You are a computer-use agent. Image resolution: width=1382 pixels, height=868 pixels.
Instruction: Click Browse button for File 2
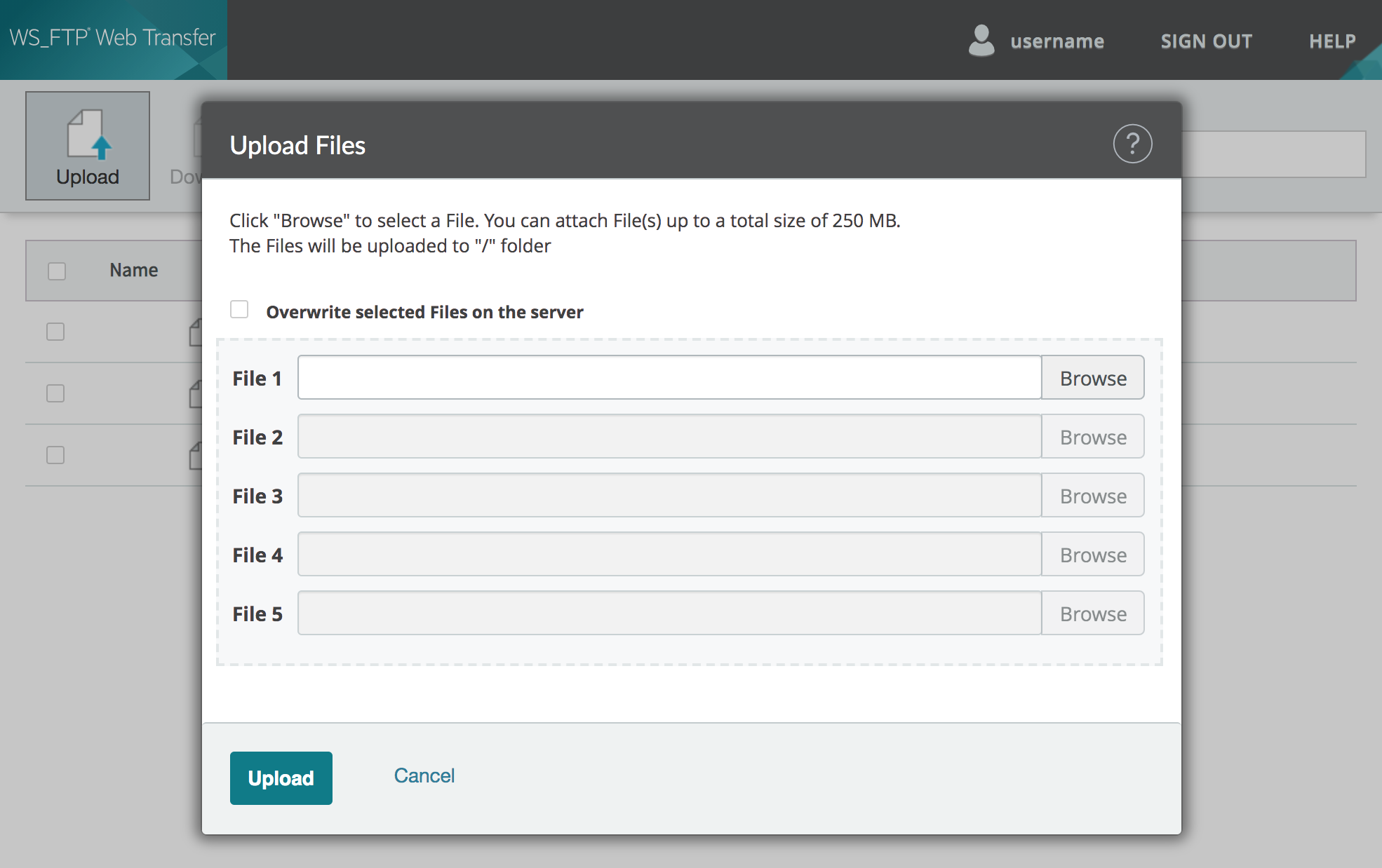1092,436
